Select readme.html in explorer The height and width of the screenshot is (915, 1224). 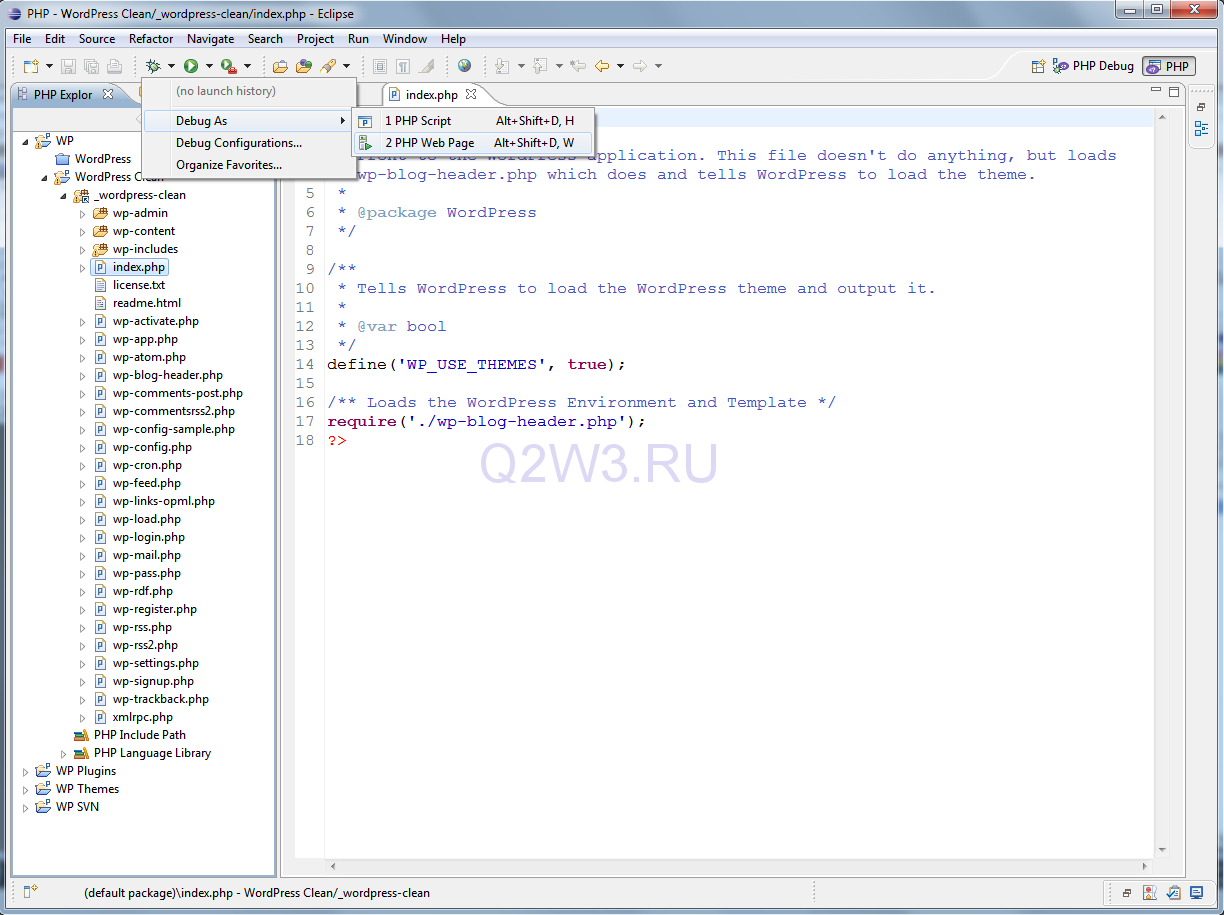point(146,303)
